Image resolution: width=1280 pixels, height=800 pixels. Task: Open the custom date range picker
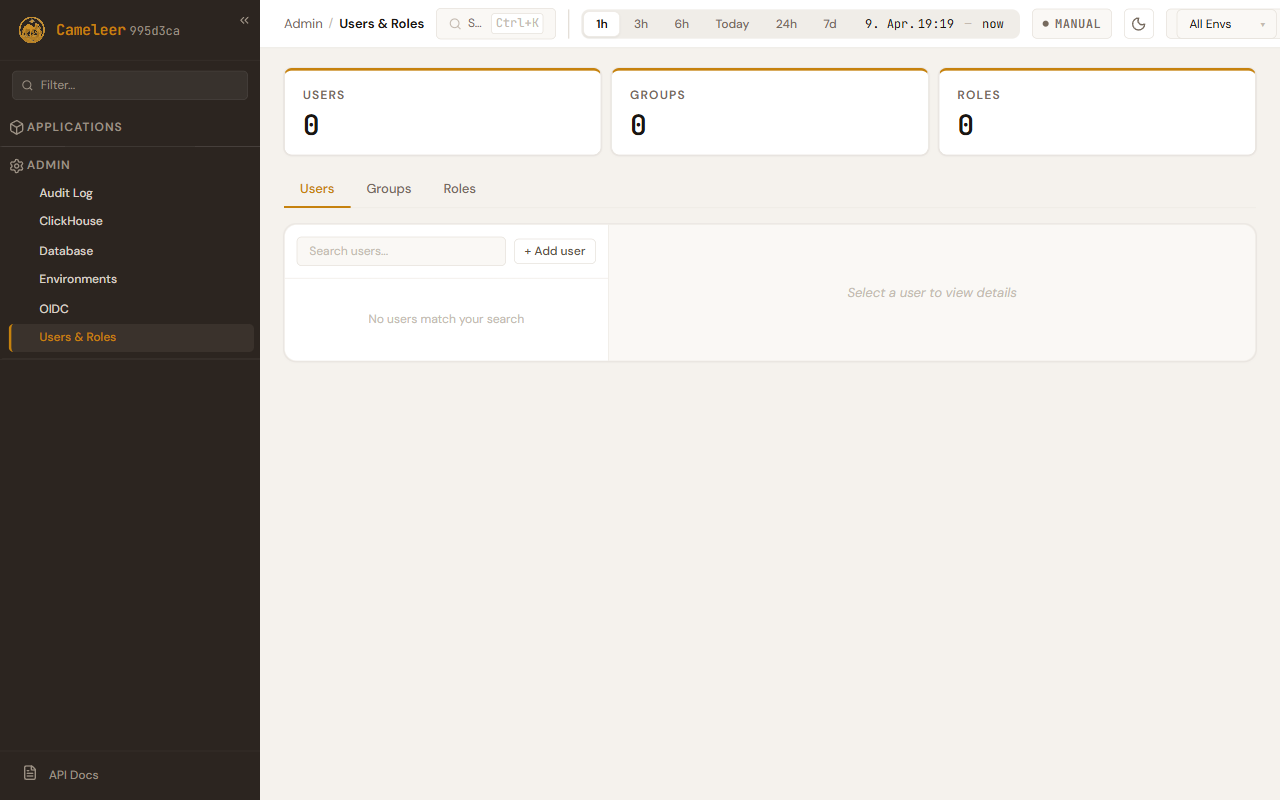point(933,24)
